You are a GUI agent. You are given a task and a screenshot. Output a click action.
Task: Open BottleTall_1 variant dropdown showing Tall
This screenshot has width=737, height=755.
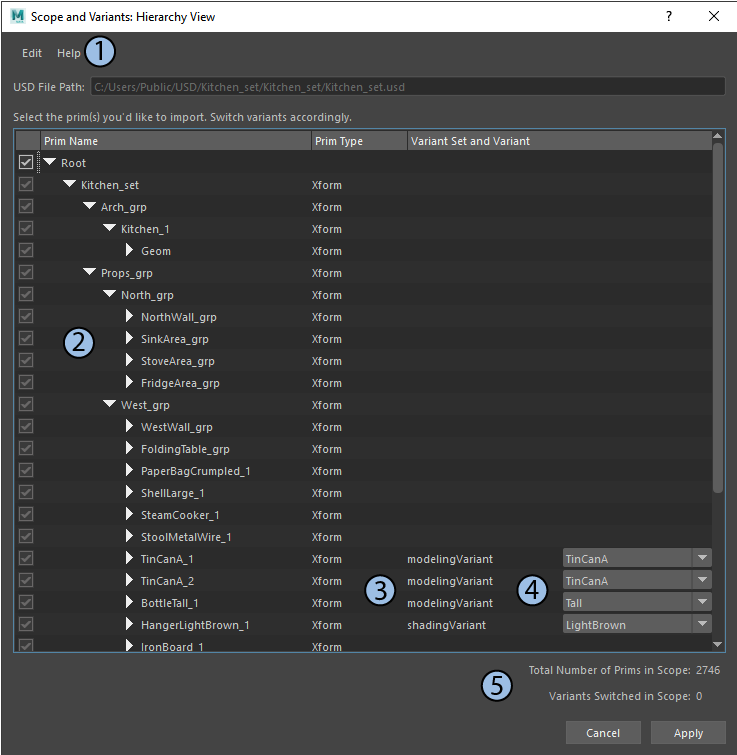[637, 603]
